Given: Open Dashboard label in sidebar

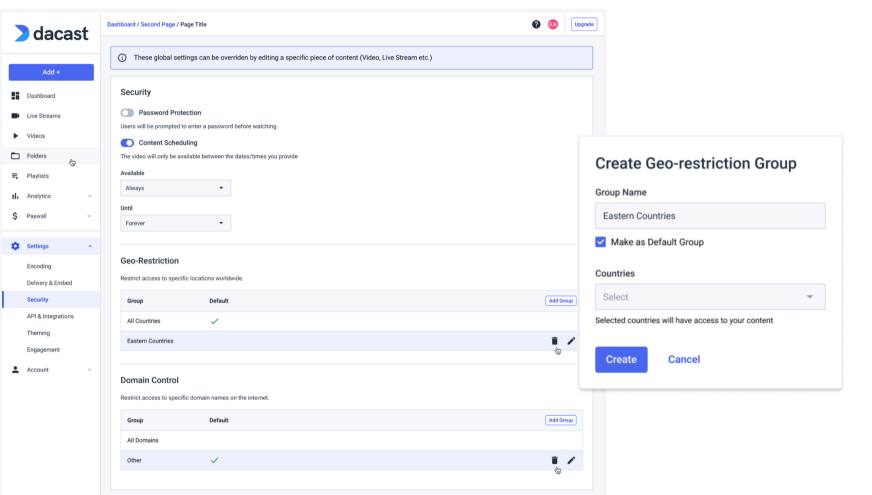Looking at the screenshot, I should point(41,96).
